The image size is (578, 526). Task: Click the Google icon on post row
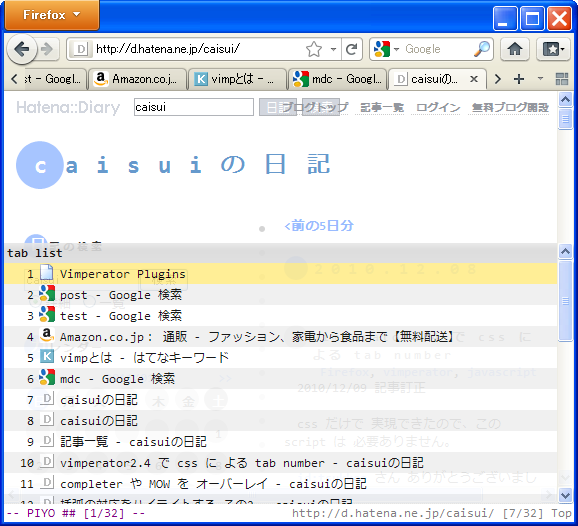click(47, 294)
